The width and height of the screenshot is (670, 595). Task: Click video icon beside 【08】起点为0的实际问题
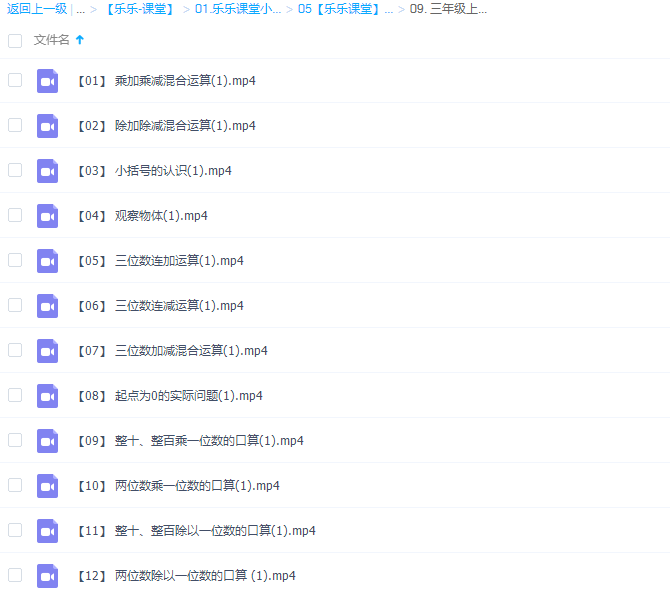pos(47,396)
